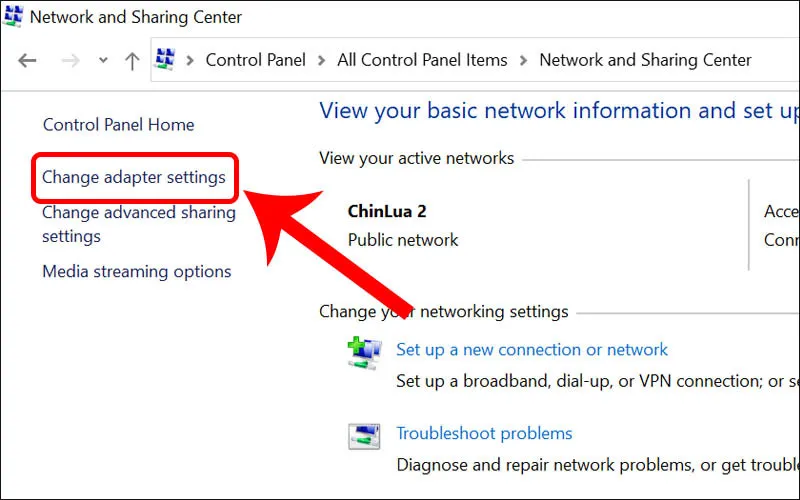The width and height of the screenshot is (800, 500).
Task: Select the Network and Sharing Center breadcrumb
Action: pos(645,60)
